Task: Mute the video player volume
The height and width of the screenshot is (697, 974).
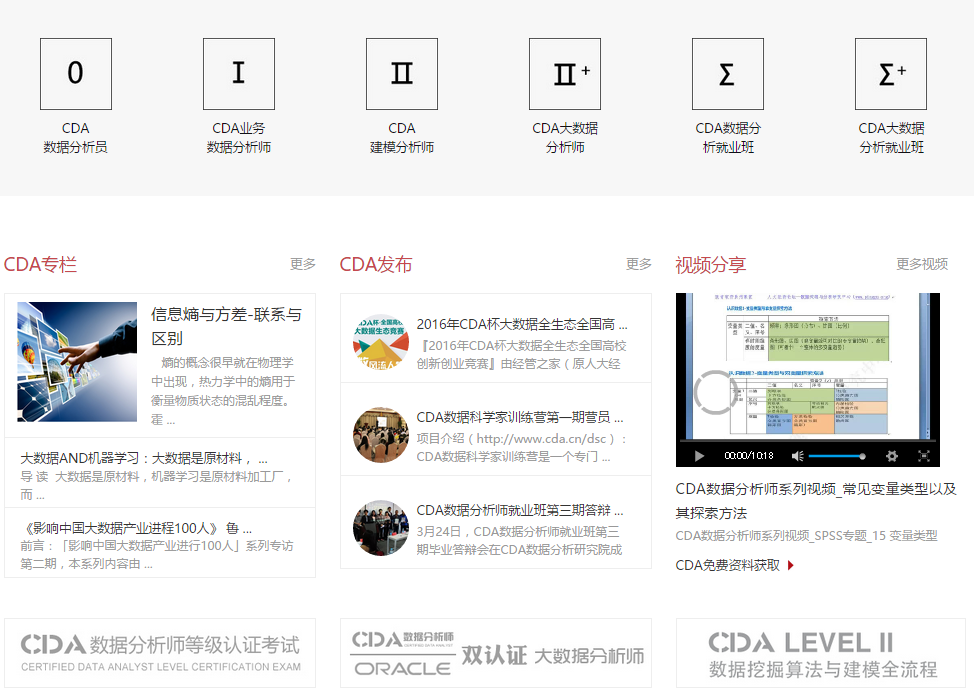Action: [798, 456]
